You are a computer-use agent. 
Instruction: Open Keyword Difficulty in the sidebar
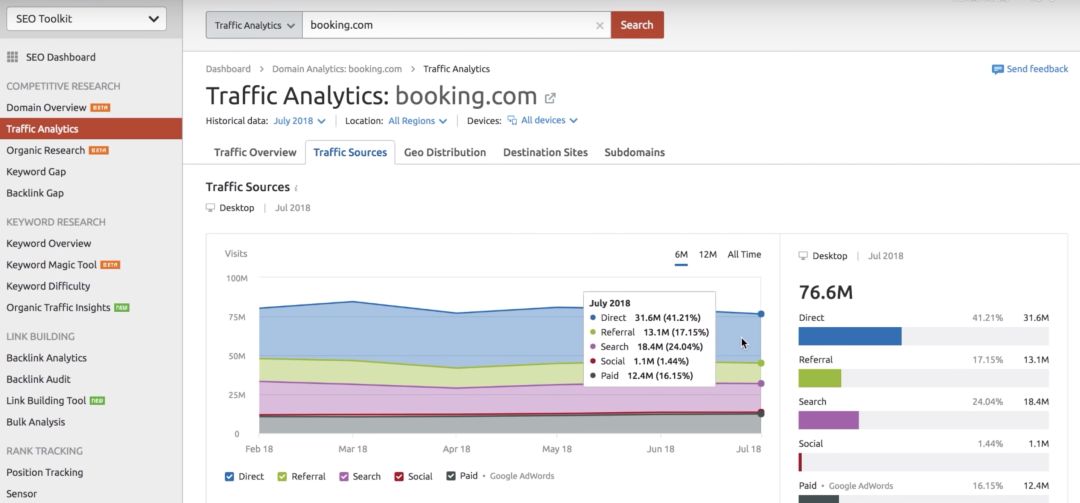(48, 286)
